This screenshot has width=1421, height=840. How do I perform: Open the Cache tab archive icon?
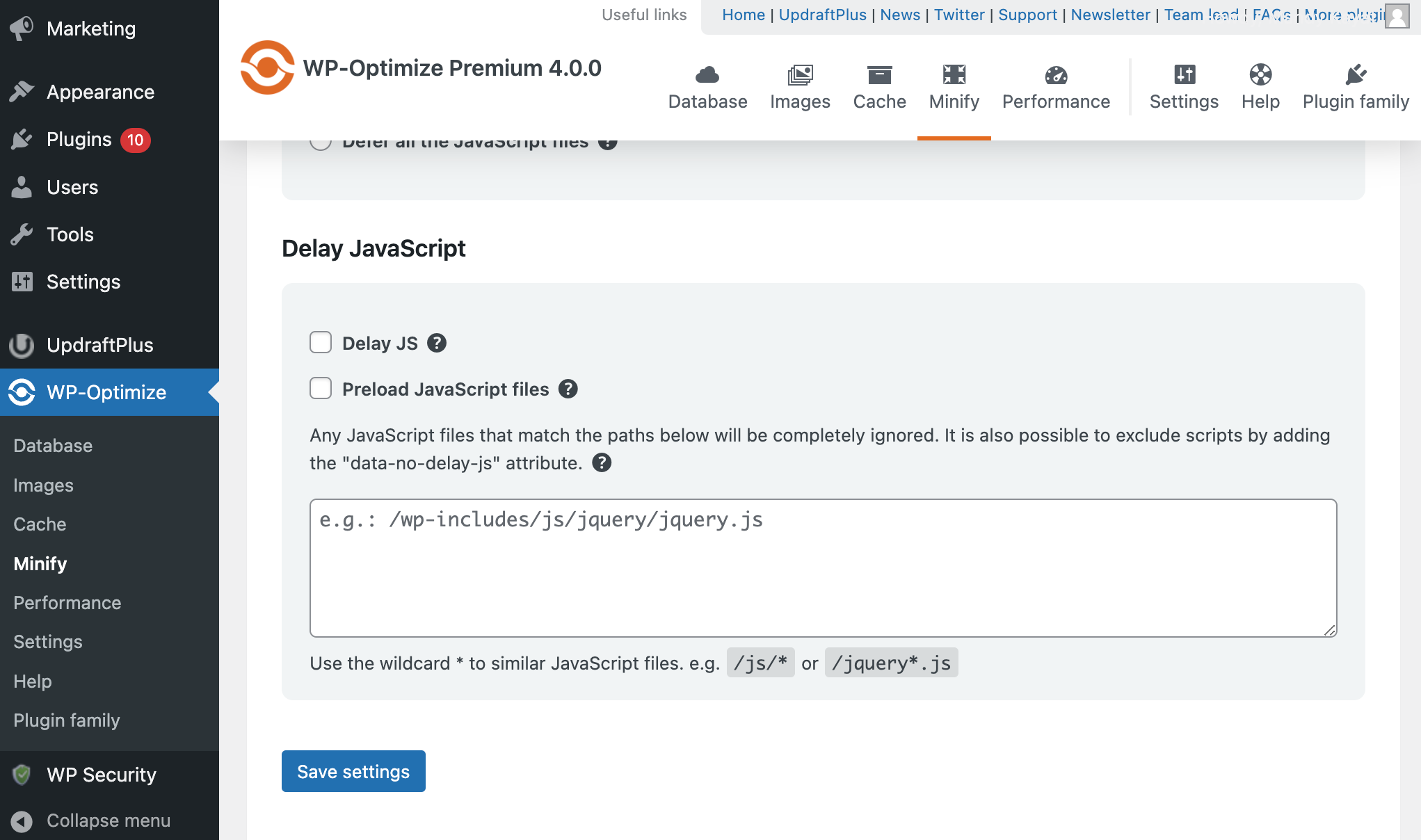click(879, 74)
